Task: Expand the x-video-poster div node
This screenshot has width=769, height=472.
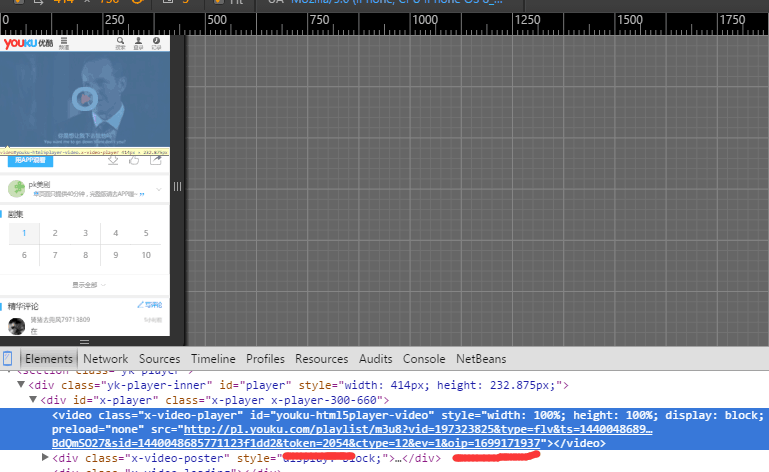Action: pos(45,457)
